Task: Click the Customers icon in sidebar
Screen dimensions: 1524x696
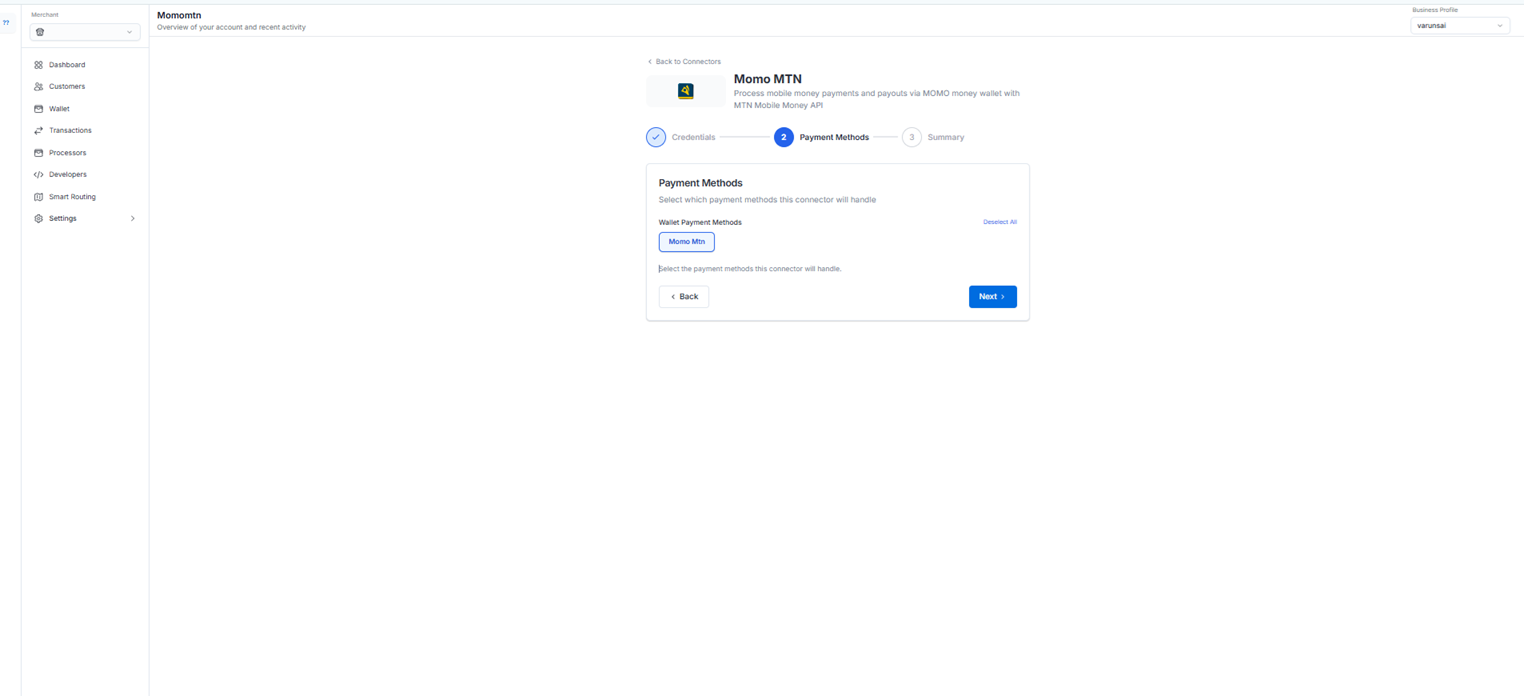Action: pyautogui.click(x=39, y=87)
